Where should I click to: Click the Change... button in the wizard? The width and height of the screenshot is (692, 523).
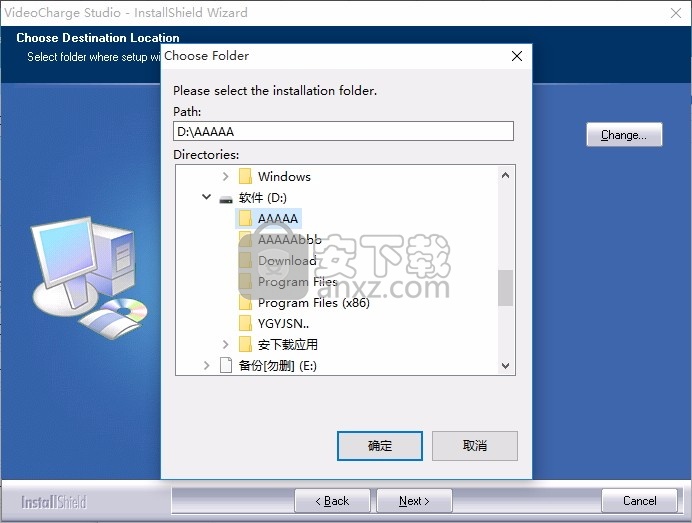tap(624, 135)
